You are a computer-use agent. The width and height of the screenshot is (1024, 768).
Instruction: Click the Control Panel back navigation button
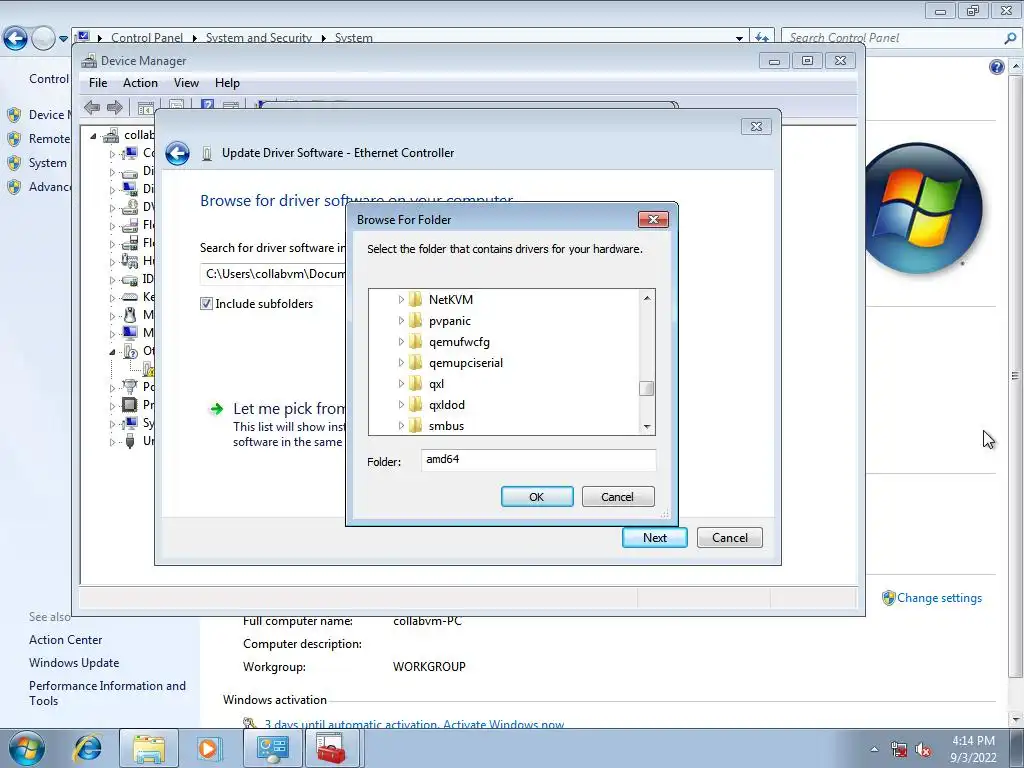click(16, 39)
